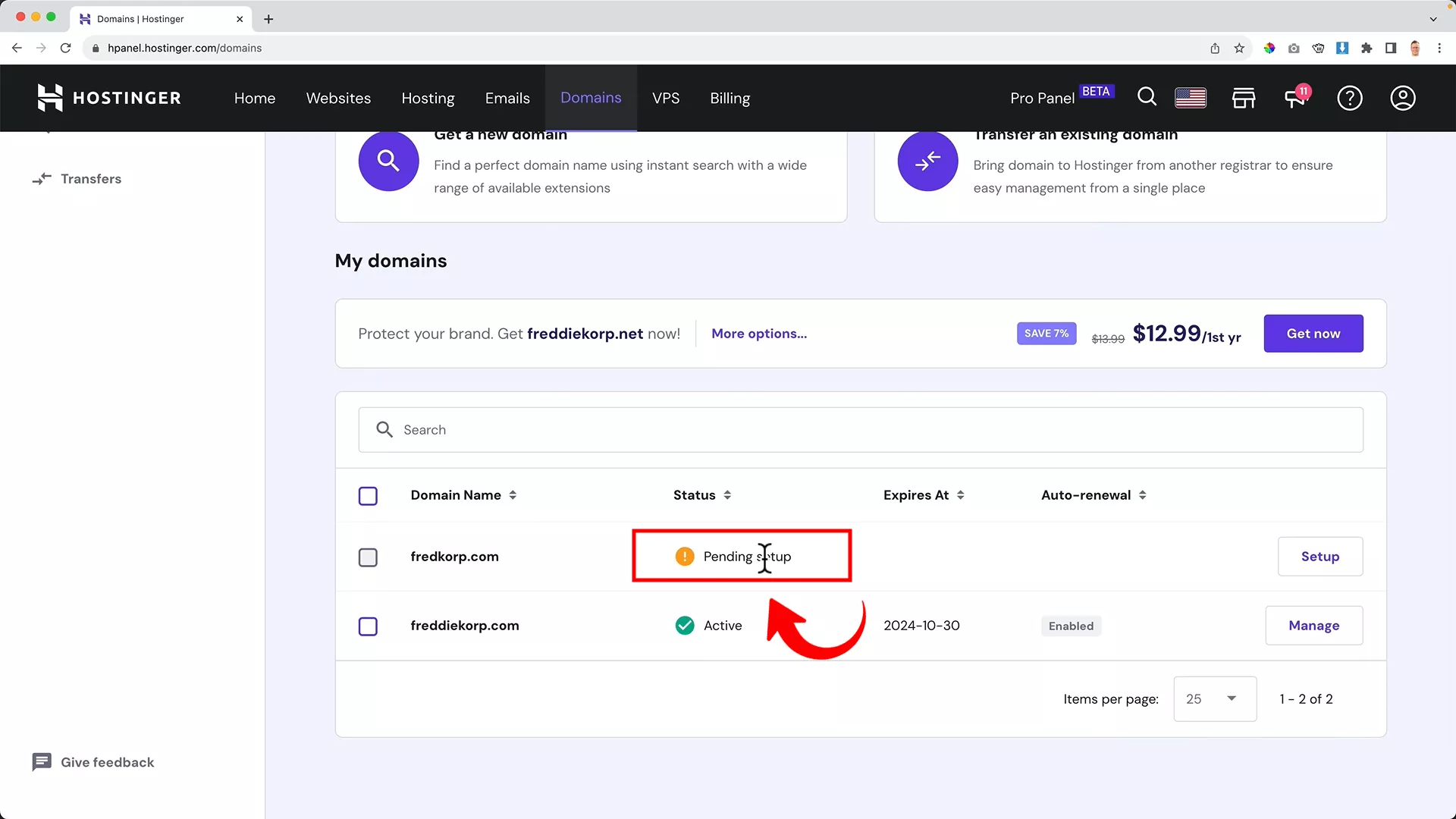Click the Get now button

coord(1313,334)
